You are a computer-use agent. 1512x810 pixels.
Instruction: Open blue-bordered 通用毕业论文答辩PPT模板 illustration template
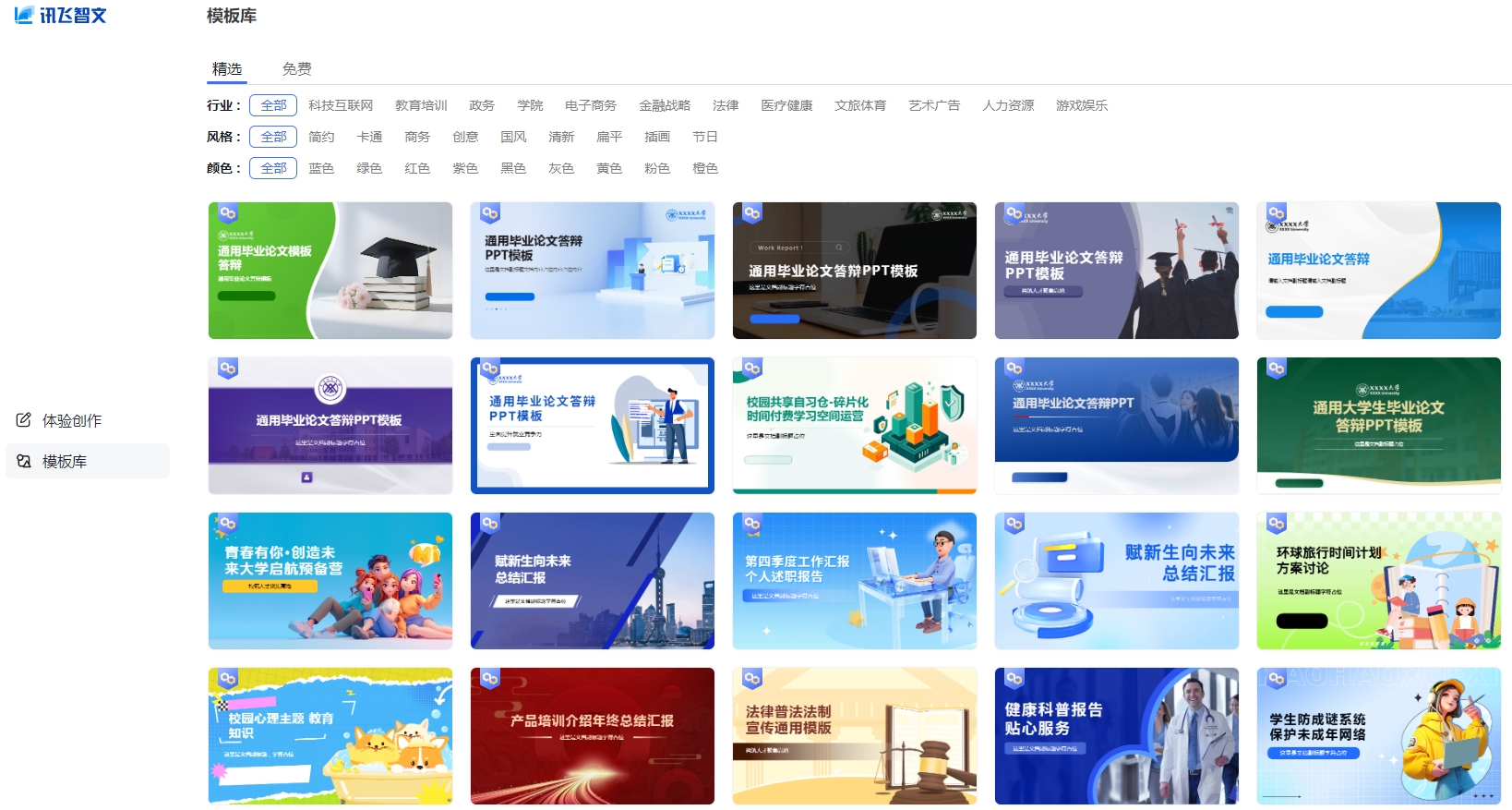pos(593,426)
